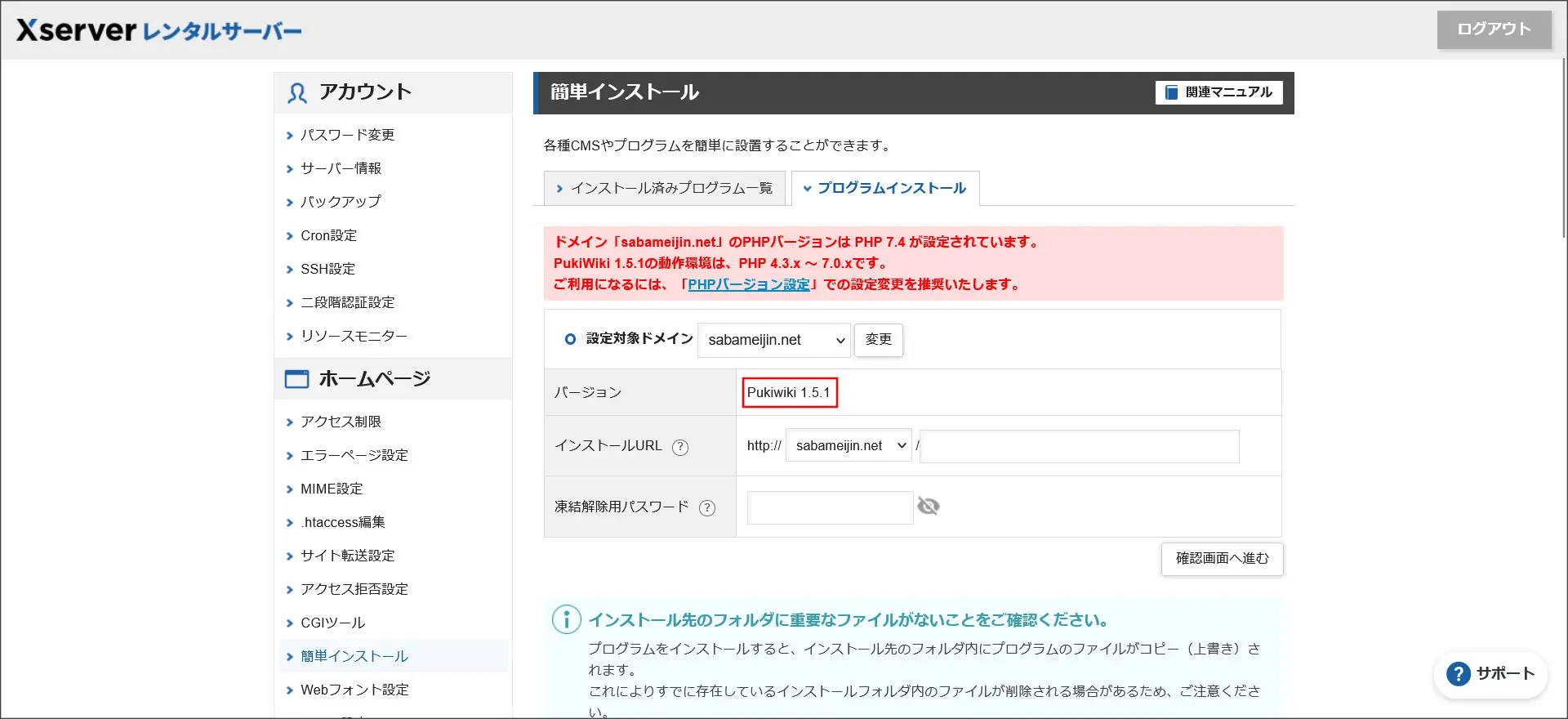1568x719 pixels.
Task: Switch to プログラムインストール tab
Action: point(885,188)
